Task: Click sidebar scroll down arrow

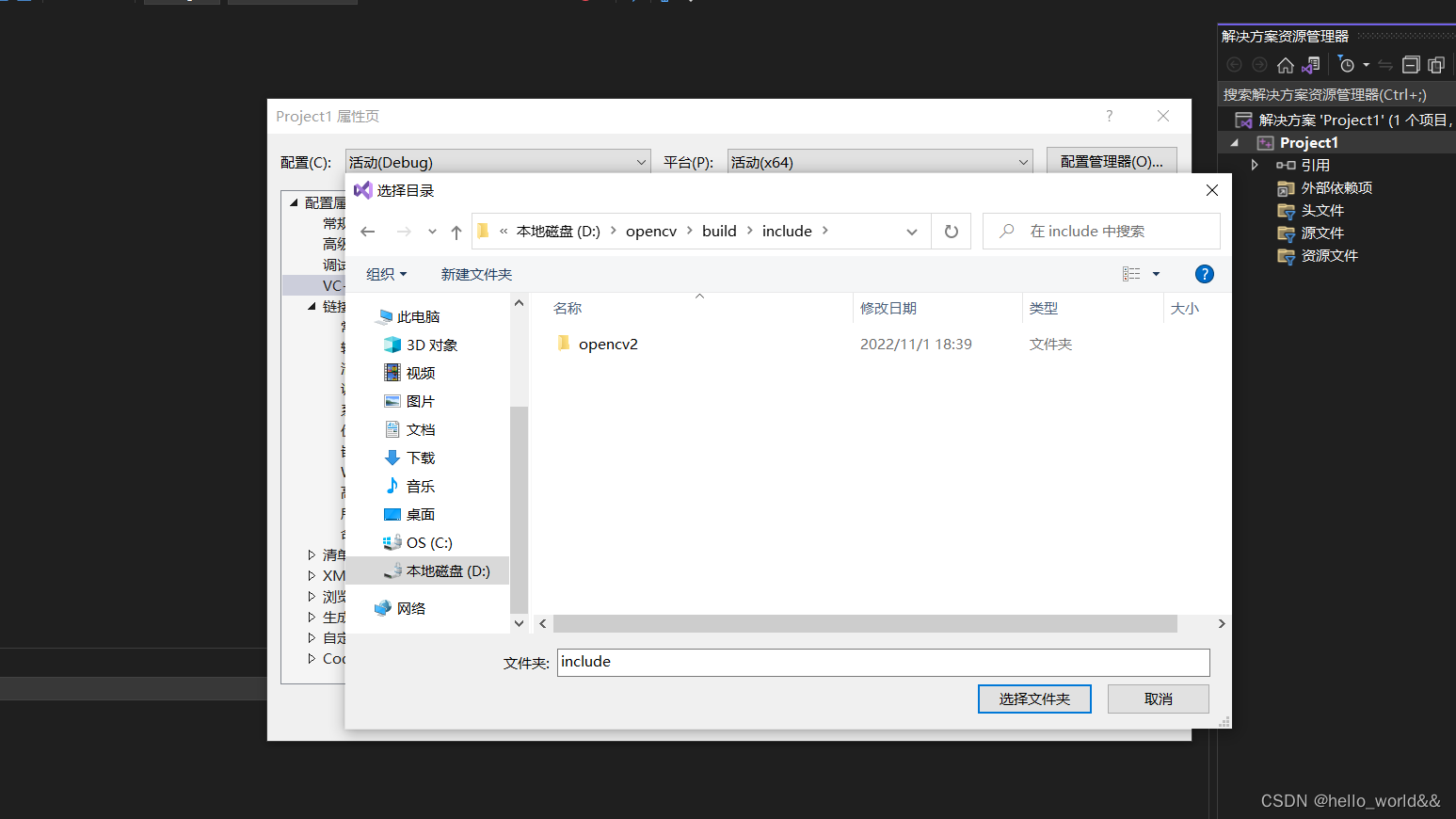Action: pyautogui.click(x=519, y=623)
